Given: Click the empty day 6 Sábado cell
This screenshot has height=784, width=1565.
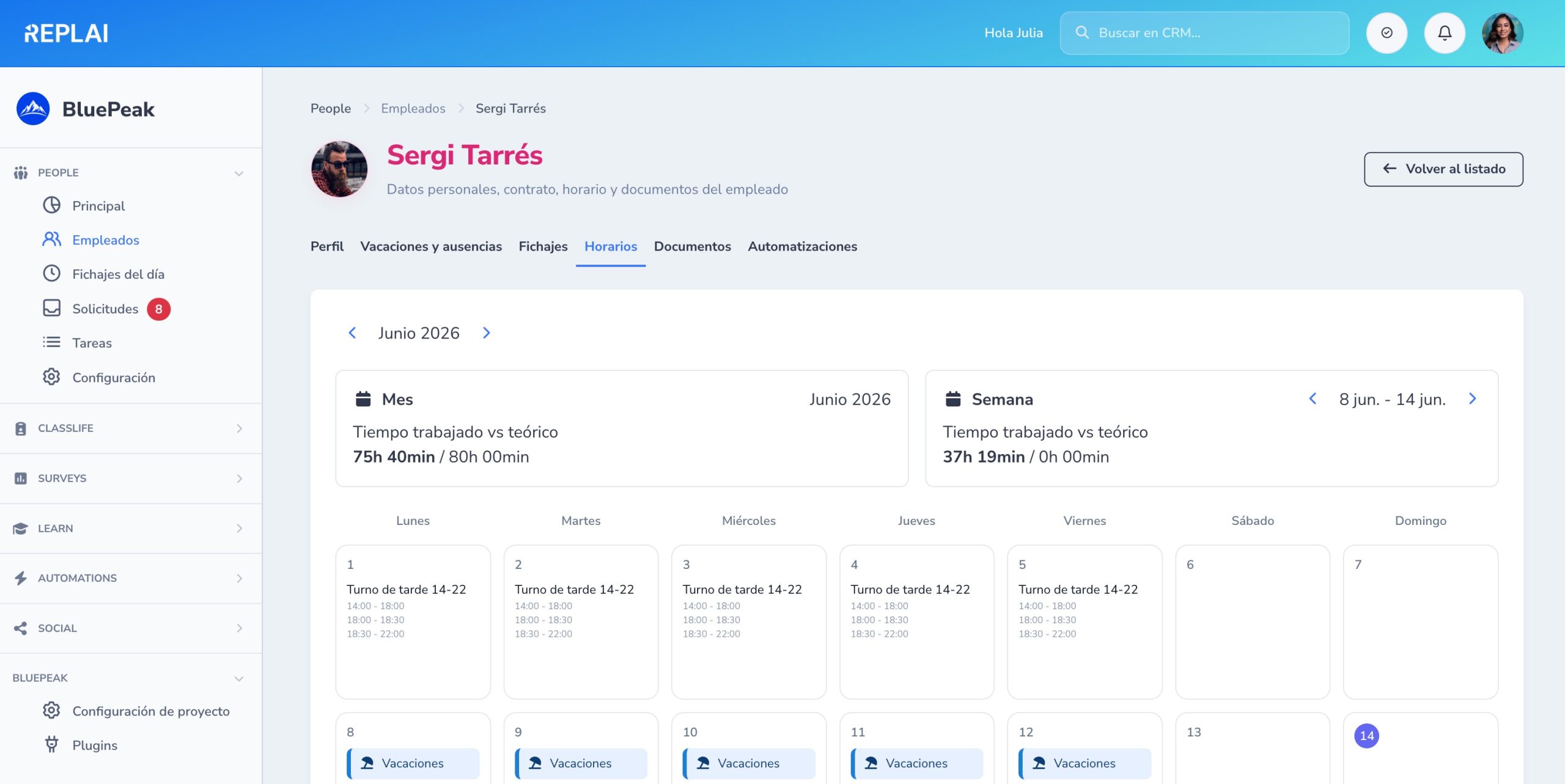Looking at the screenshot, I should pyautogui.click(x=1253, y=622).
